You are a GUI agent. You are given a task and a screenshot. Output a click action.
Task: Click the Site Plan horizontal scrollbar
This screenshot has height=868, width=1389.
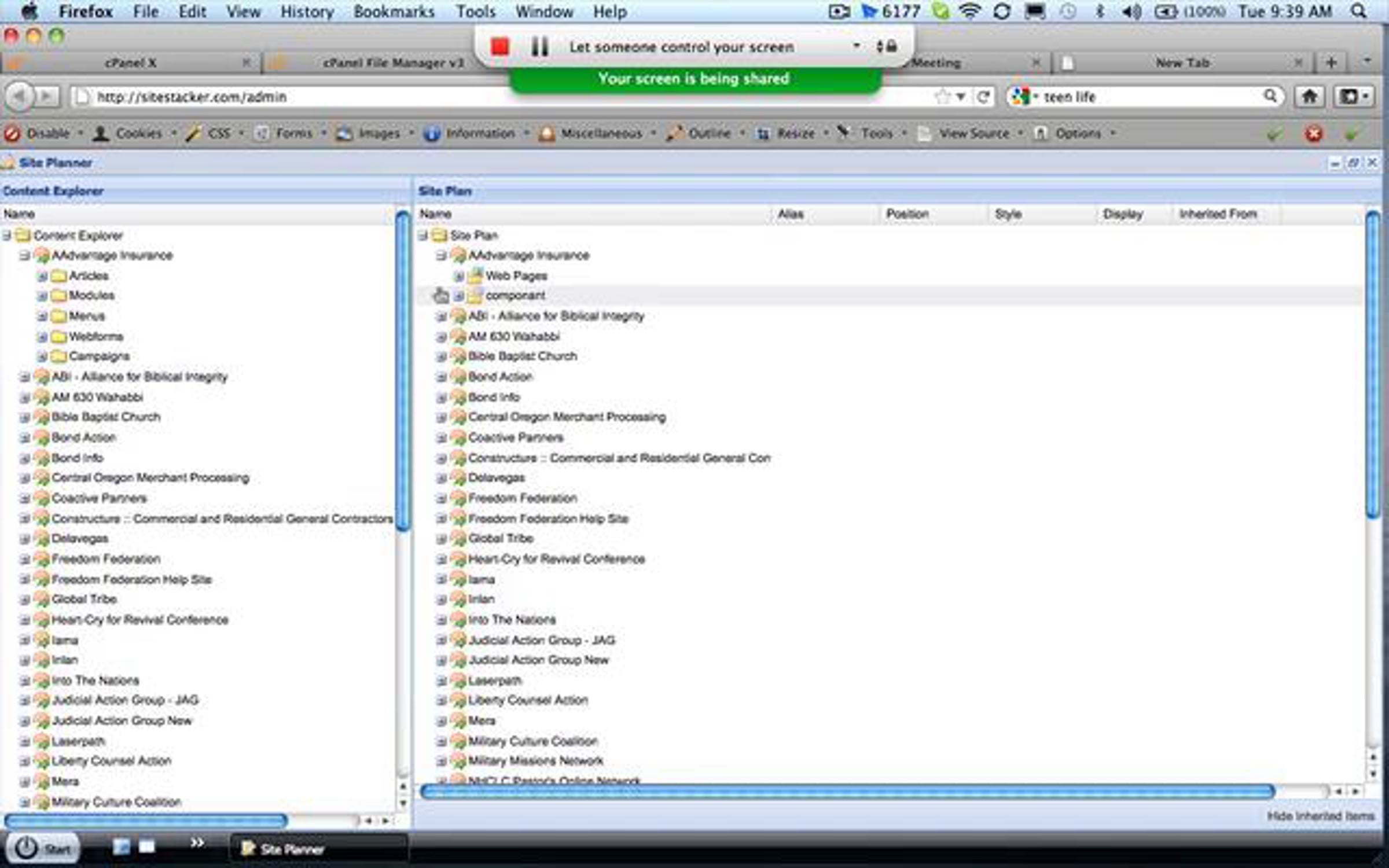coord(847,792)
